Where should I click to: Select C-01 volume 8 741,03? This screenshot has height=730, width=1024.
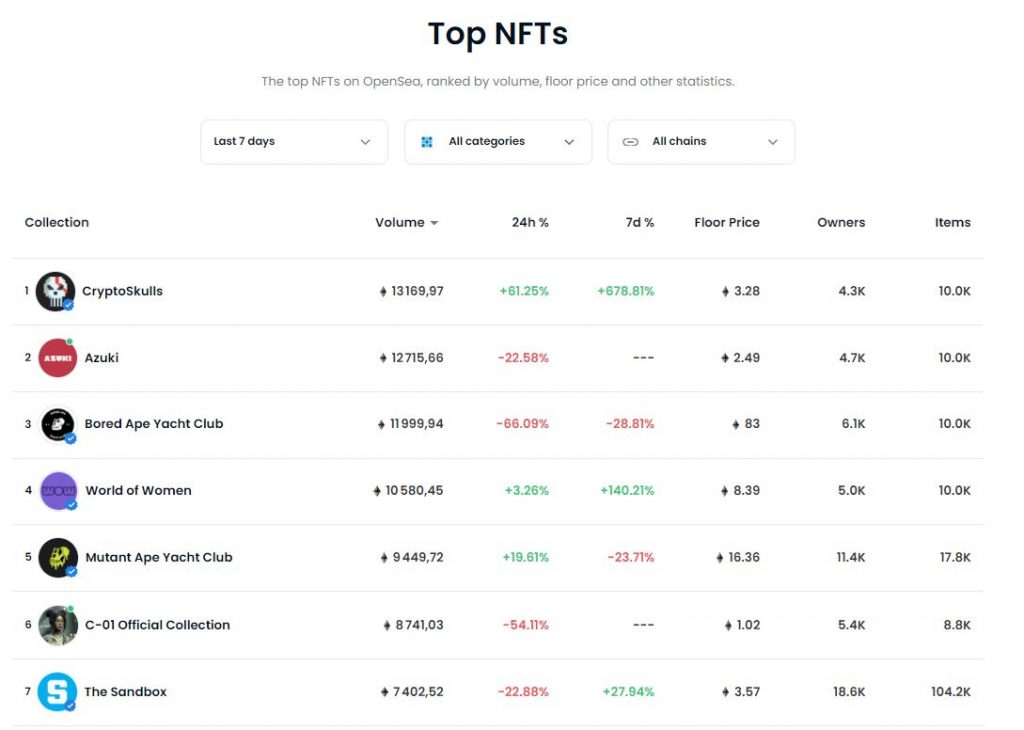click(419, 626)
